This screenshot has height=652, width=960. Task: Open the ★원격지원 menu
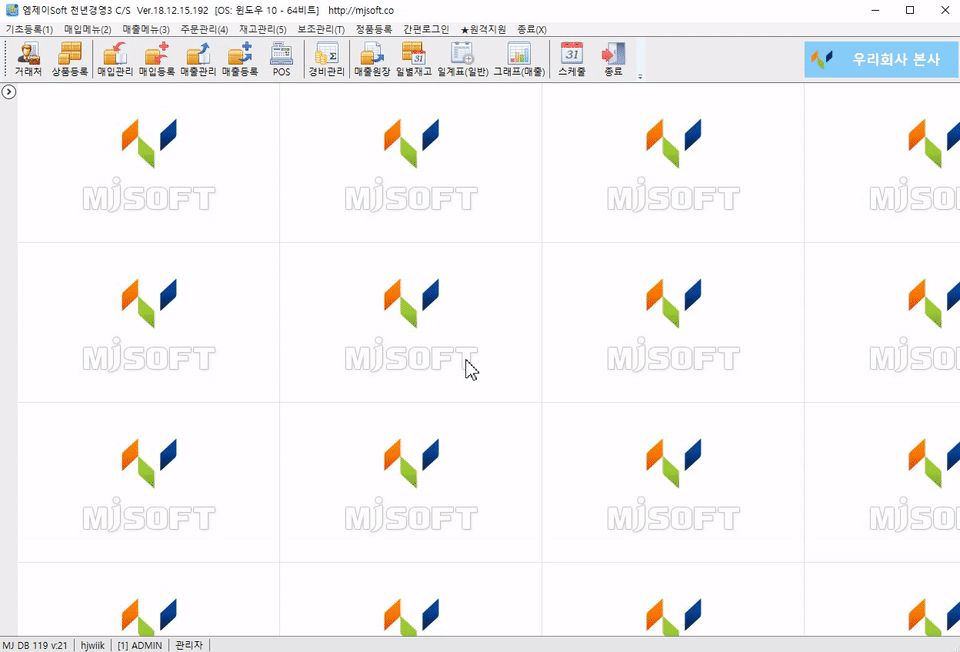point(484,29)
